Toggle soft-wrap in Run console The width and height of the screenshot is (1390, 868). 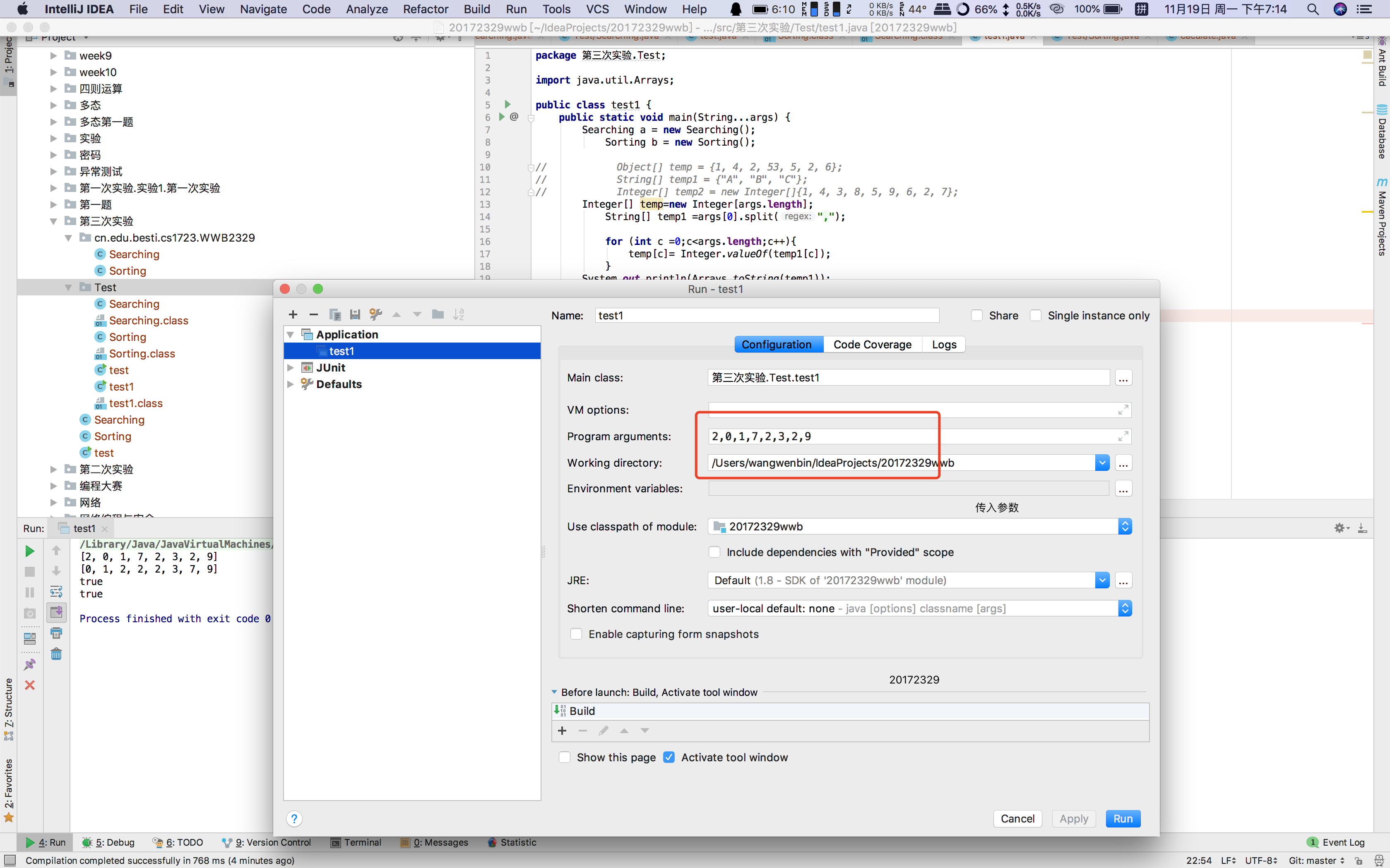(56, 591)
